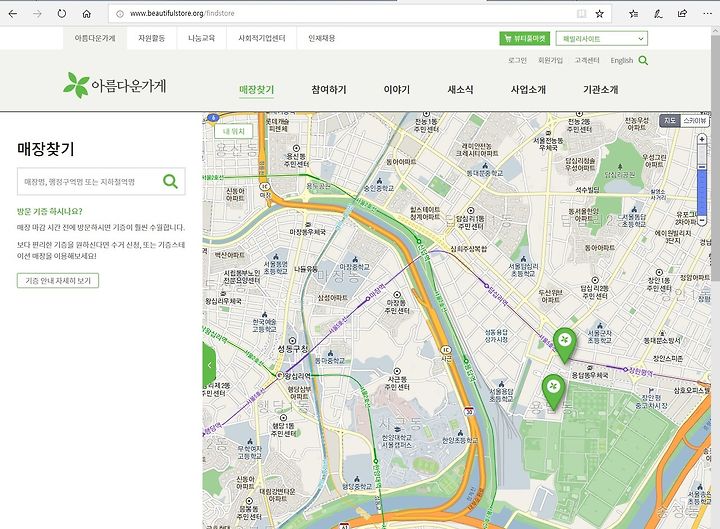Click 기증 안내 자세히 보기 button
The width and height of the screenshot is (720, 529).
[58, 281]
